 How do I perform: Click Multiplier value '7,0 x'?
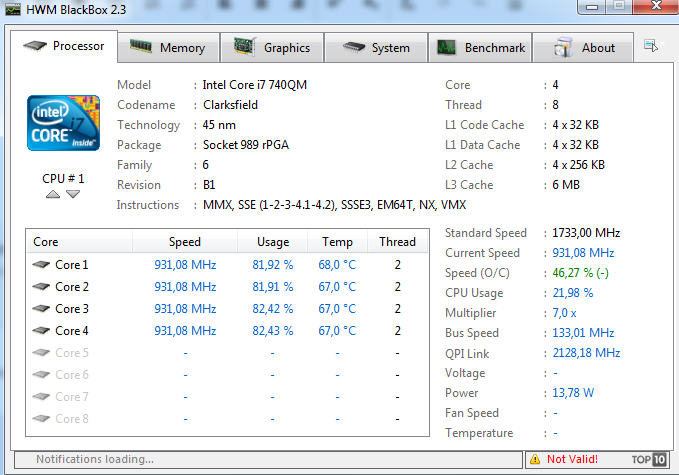coord(564,313)
